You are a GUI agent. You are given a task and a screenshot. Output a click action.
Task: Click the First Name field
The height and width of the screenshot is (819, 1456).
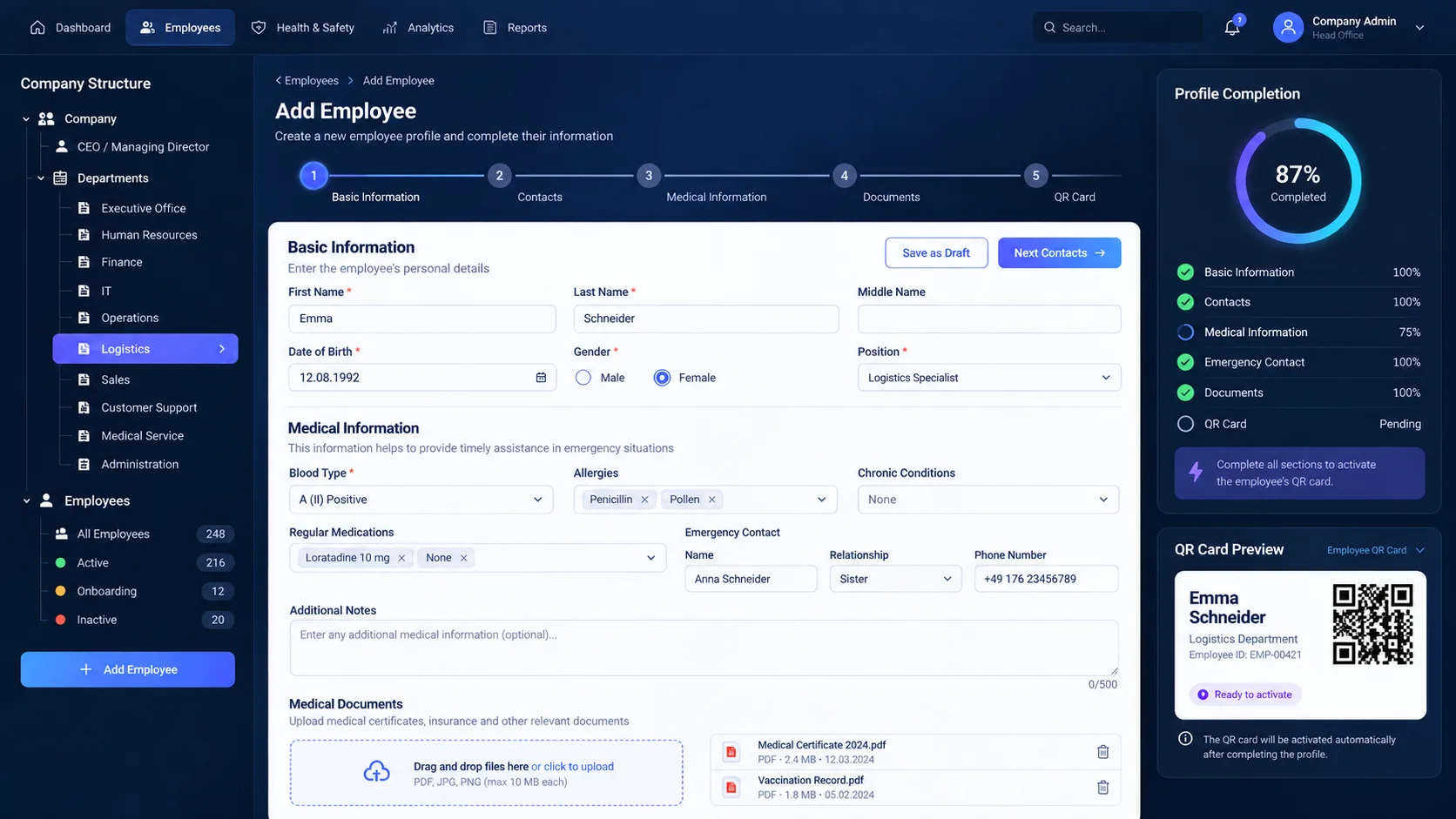click(422, 319)
